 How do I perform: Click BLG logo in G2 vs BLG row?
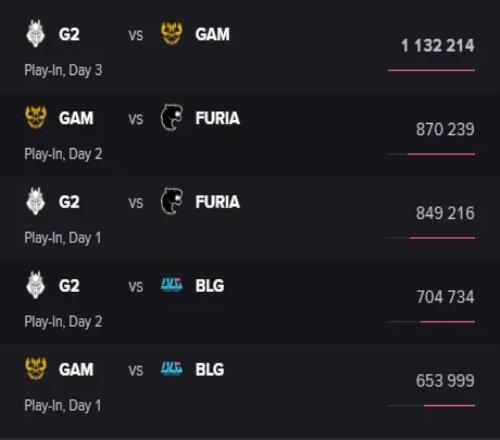[x=172, y=285]
